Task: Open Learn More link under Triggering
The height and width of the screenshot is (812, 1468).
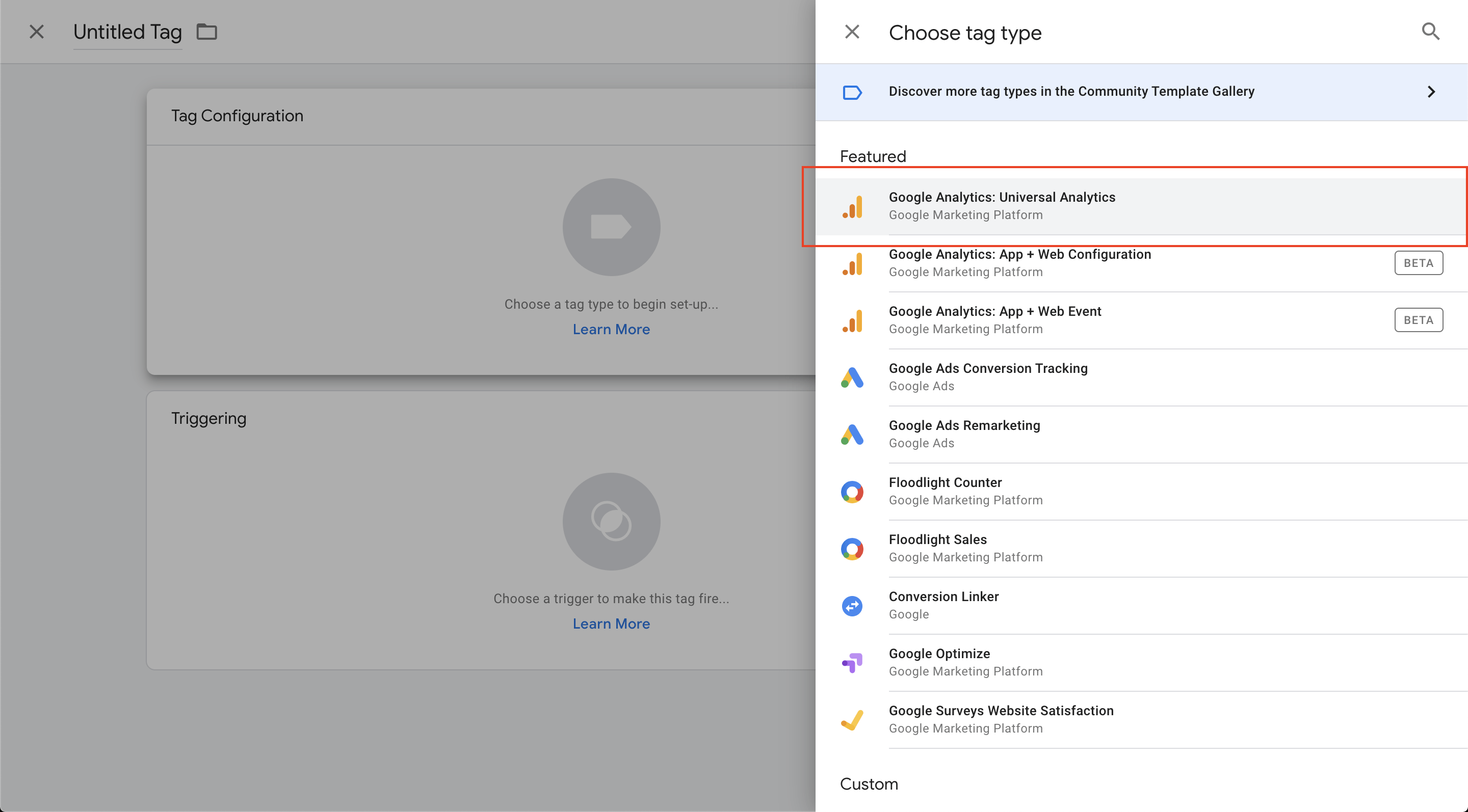Action: [x=611, y=624]
